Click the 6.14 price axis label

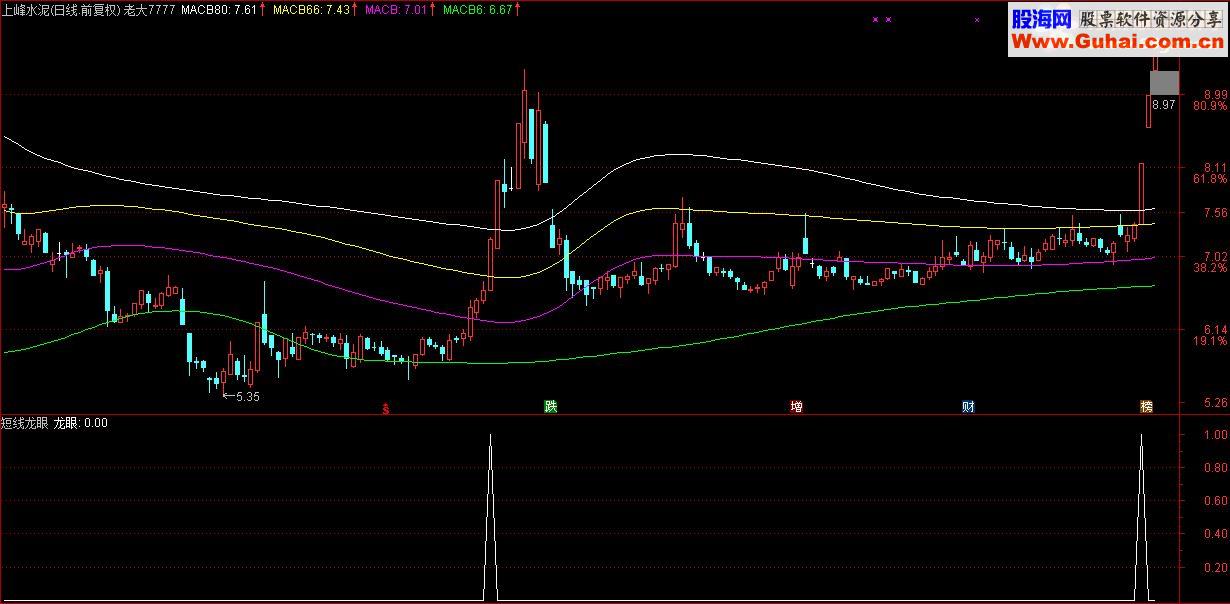pyautogui.click(x=1215, y=329)
